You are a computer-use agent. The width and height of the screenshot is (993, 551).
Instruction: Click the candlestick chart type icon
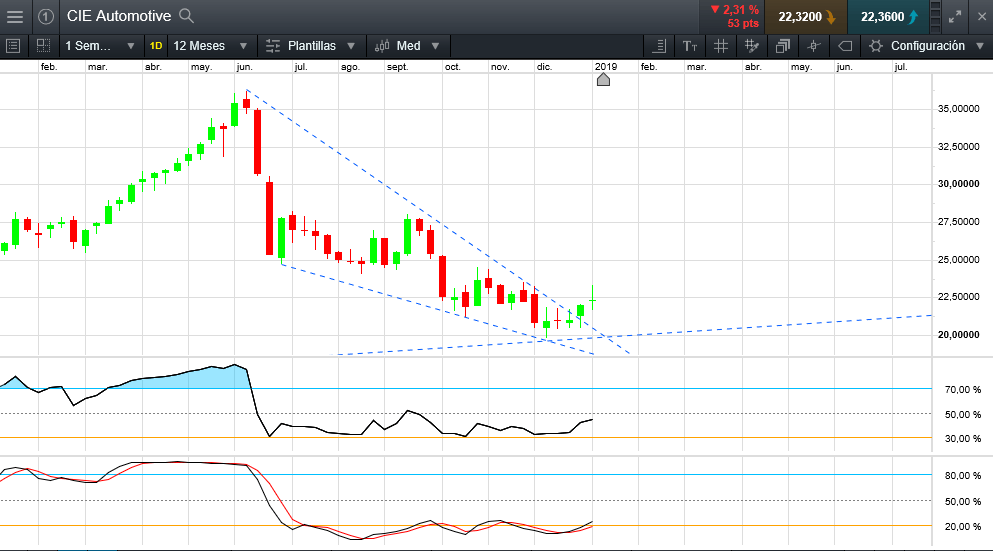tap(382, 46)
